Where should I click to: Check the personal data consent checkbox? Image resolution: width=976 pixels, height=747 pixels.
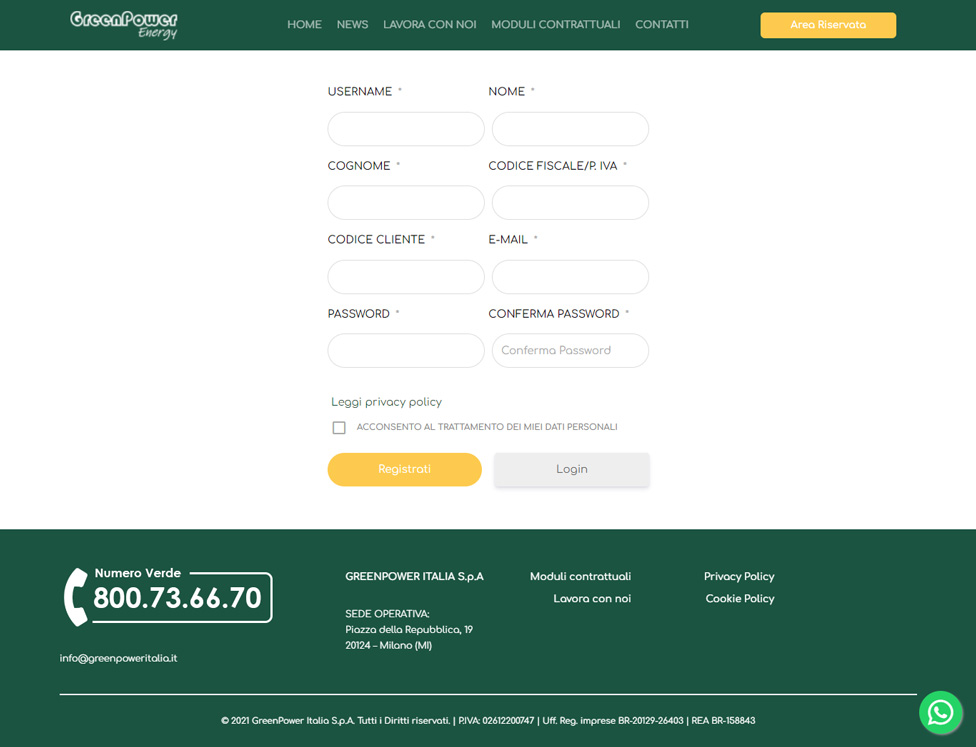point(339,428)
